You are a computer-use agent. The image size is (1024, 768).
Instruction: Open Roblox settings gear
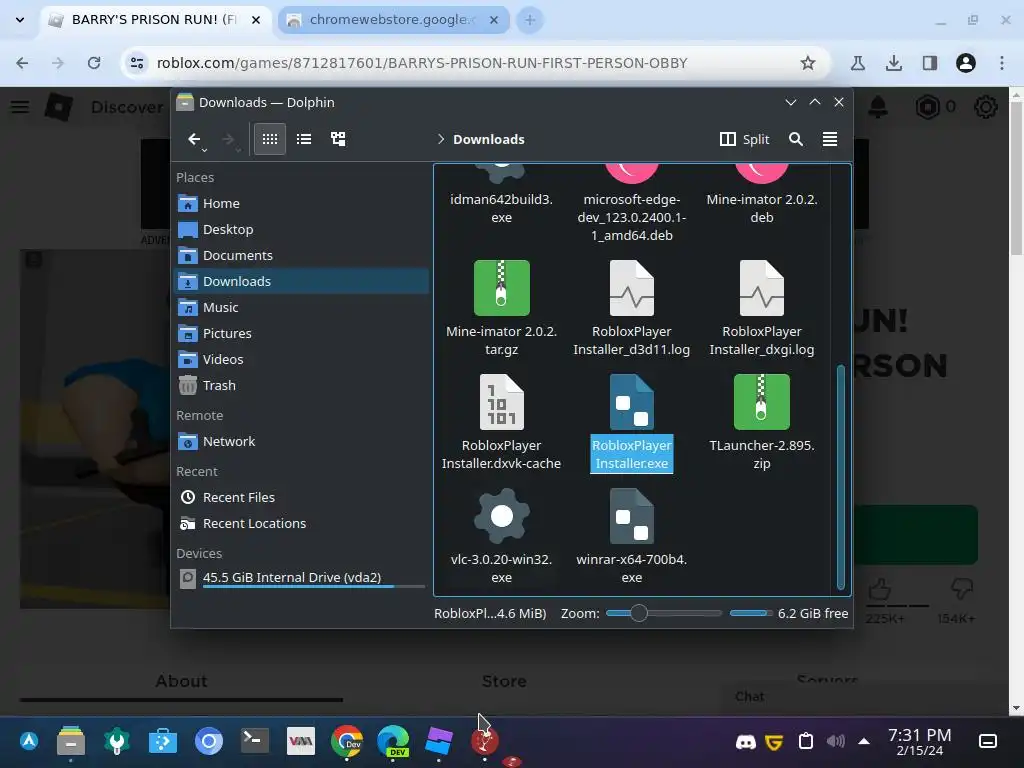click(x=985, y=106)
